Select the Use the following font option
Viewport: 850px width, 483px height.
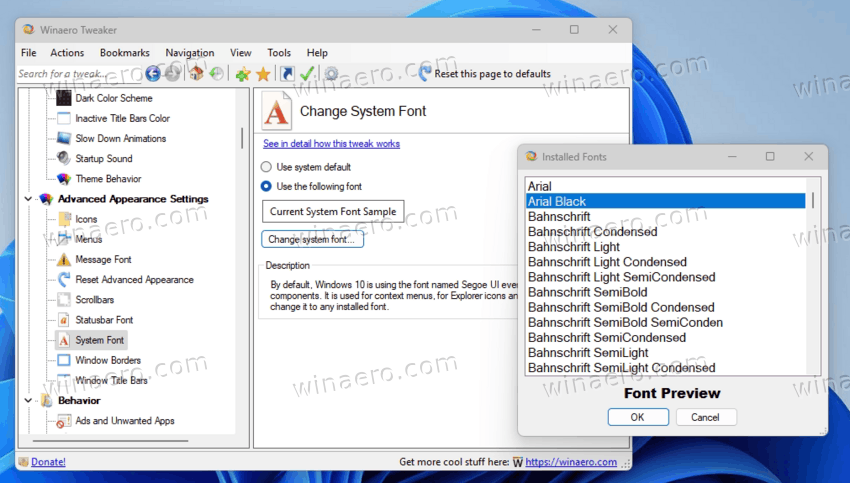266,186
